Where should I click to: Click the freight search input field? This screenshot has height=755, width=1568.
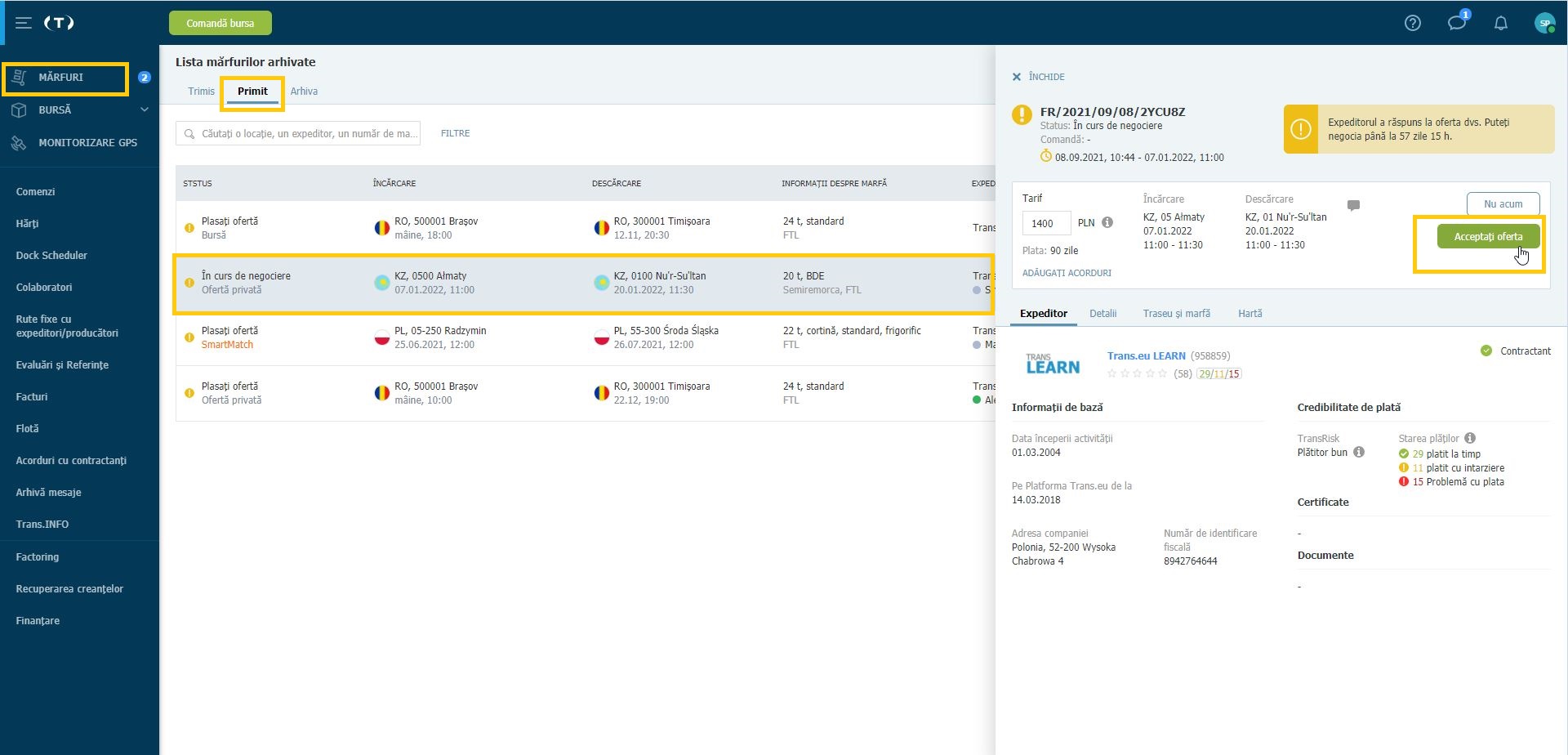298,133
